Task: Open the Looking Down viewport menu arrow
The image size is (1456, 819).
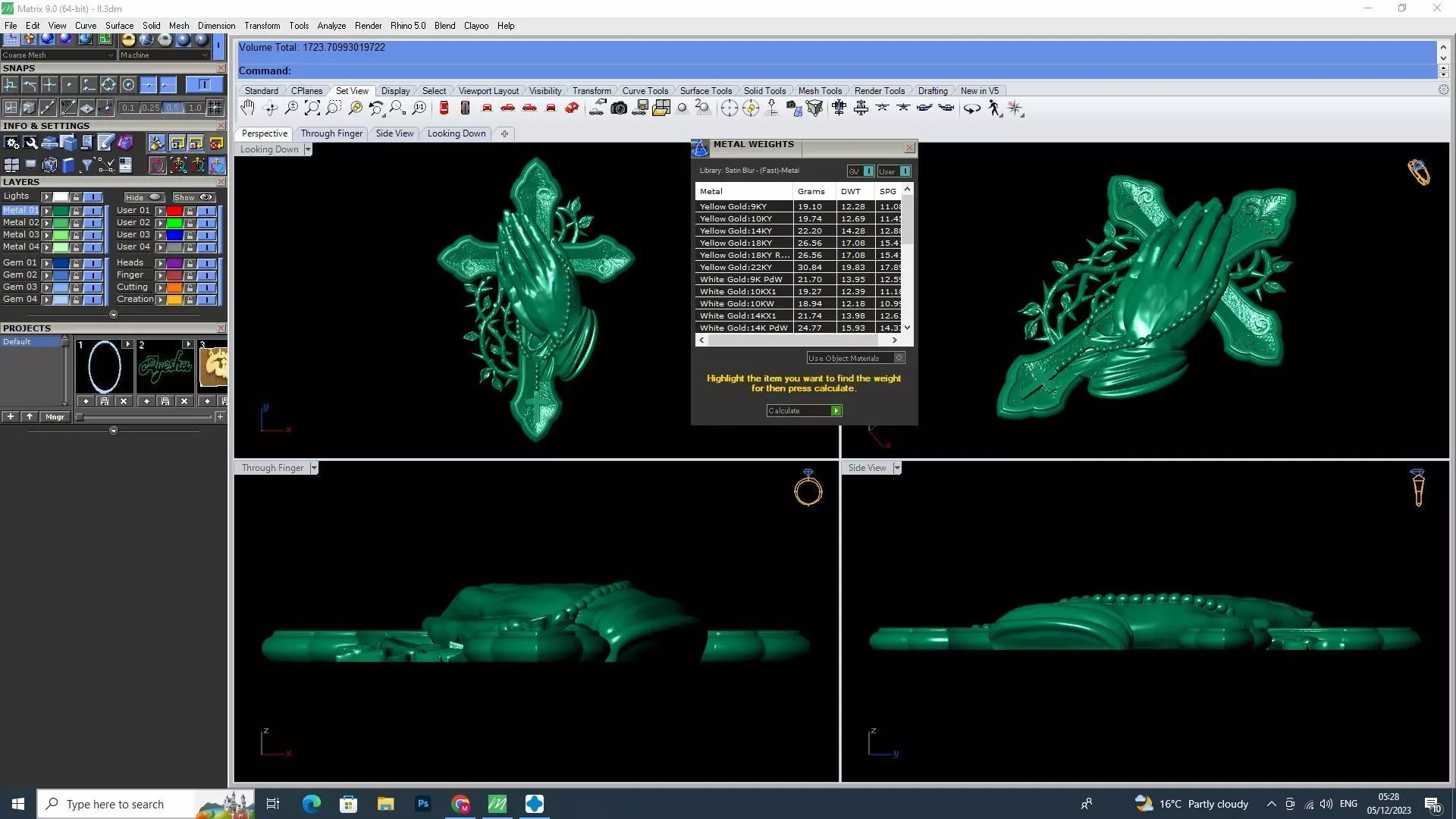Action: (307, 149)
